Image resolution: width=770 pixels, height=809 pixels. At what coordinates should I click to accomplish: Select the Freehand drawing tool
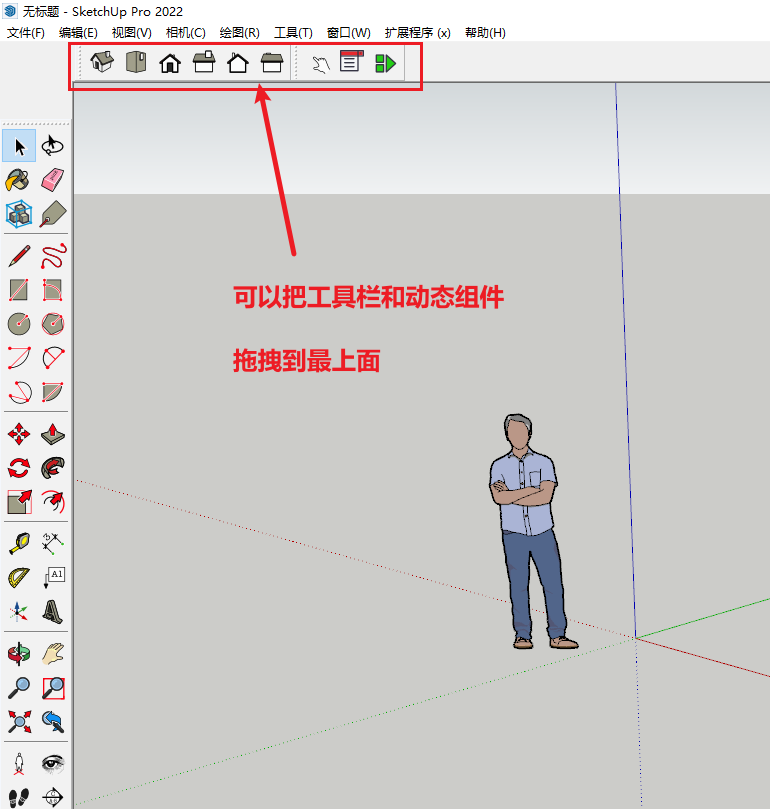click(53, 256)
